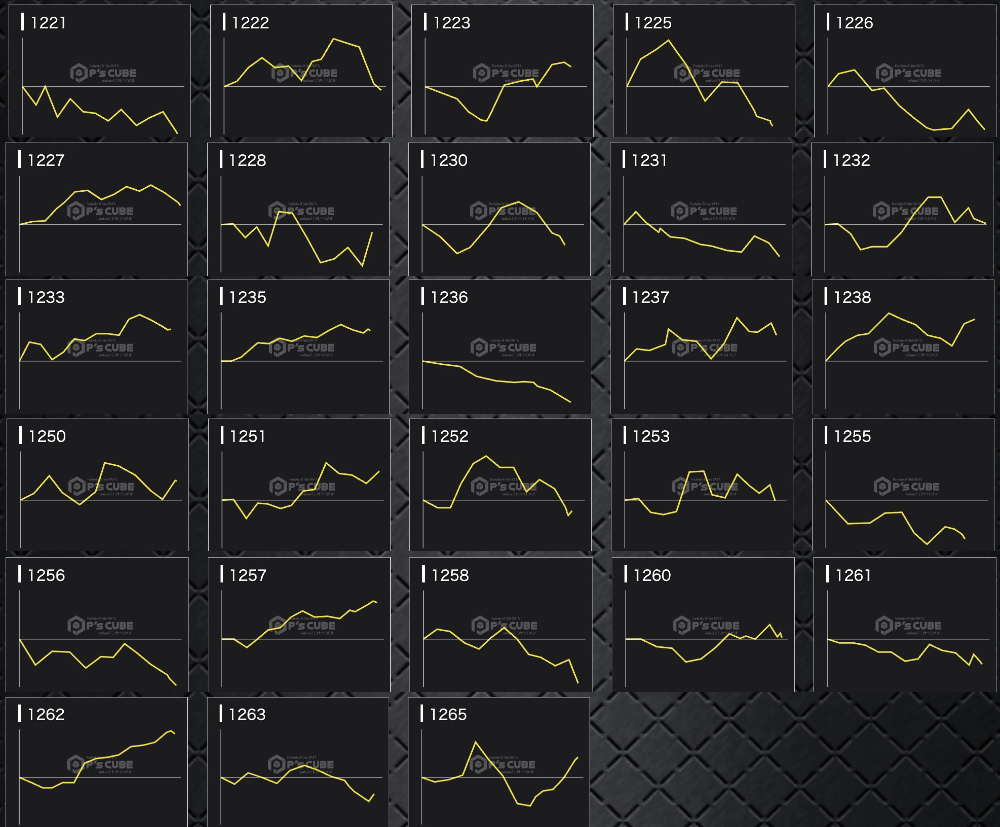Open the machine 1265 graph
Screen dimensions: 1000x827
coord(500,762)
